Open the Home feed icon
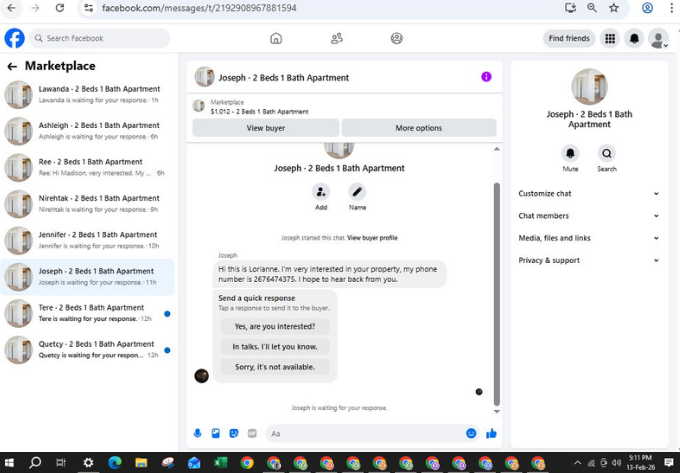Viewport: 680px width, 473px height. click(276, 38)
